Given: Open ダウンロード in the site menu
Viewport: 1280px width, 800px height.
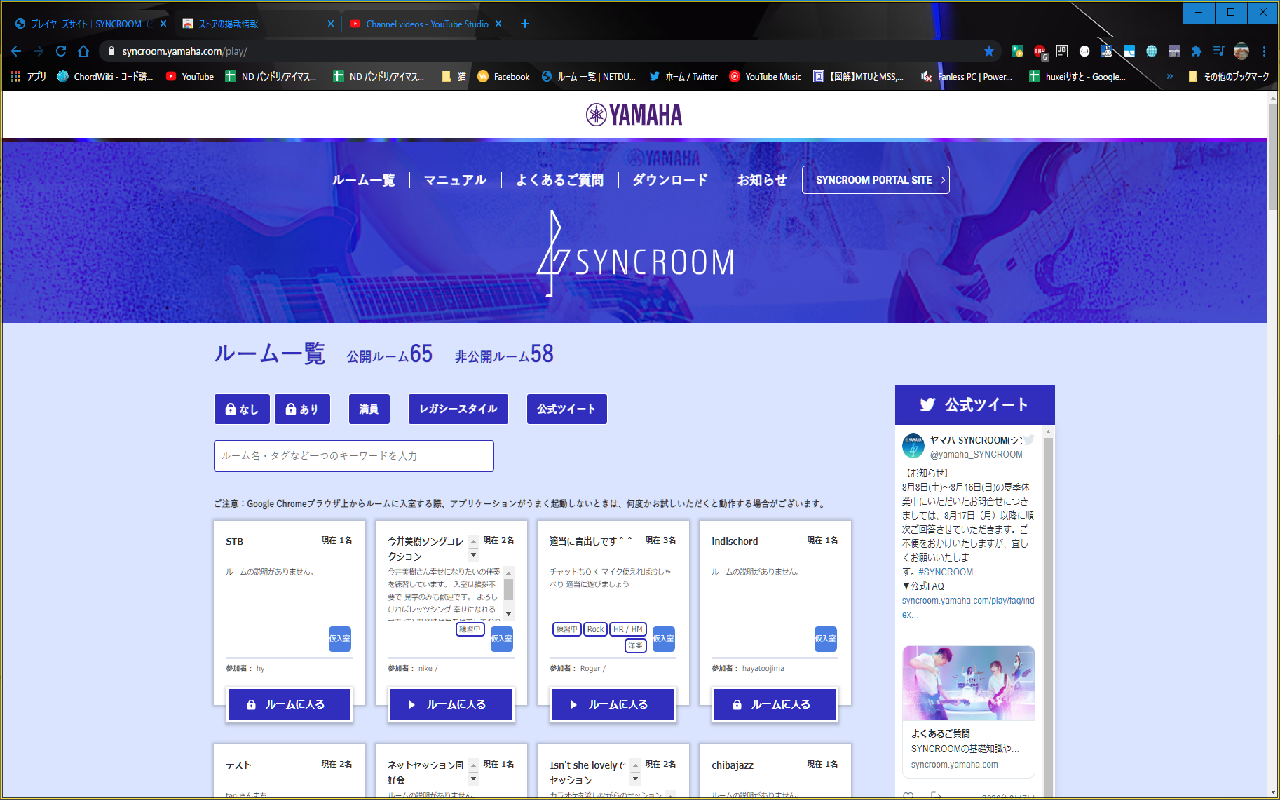Looking at the screenshot, I should (x=670, y=180).
